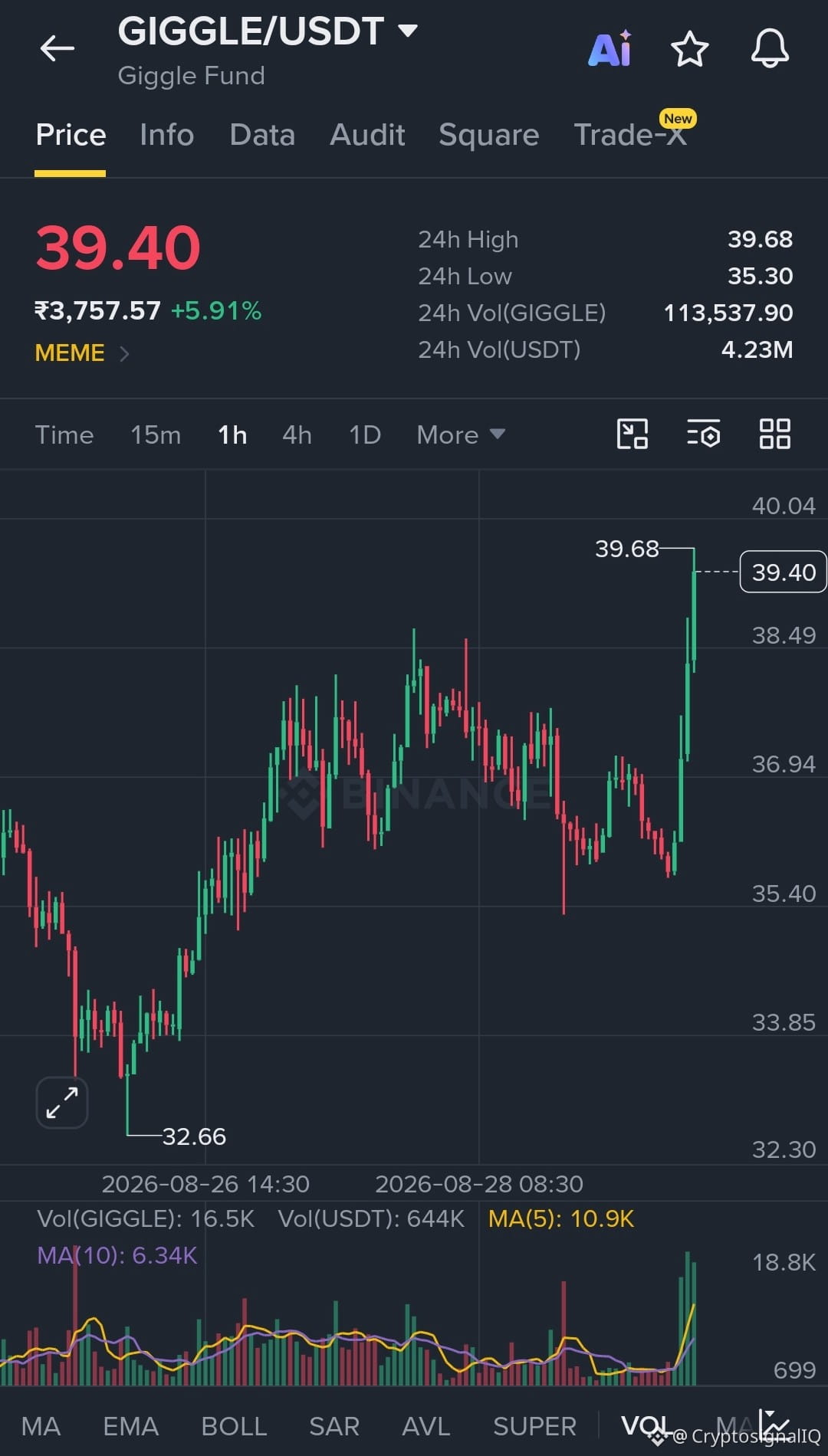
Task: Add GIGGLE/USDT to favorites with star
Action: tap(689, 49)
